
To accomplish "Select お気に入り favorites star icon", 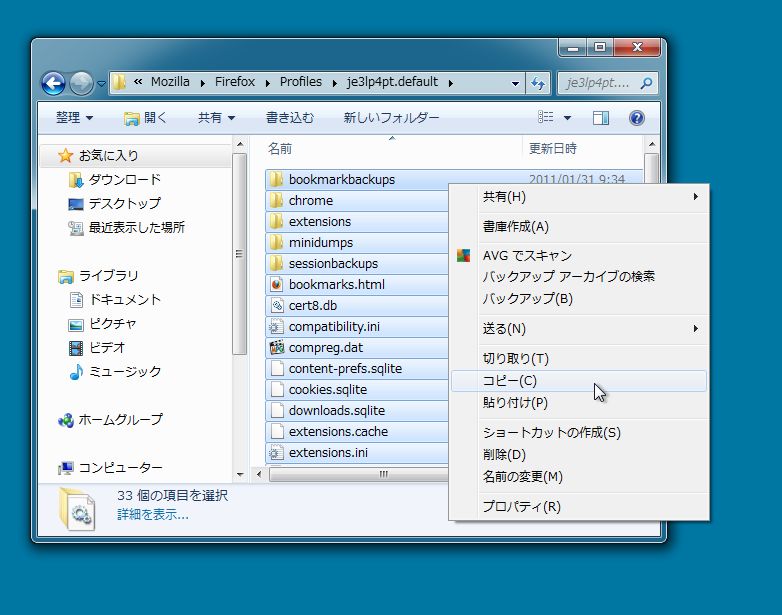I will 65,156.
